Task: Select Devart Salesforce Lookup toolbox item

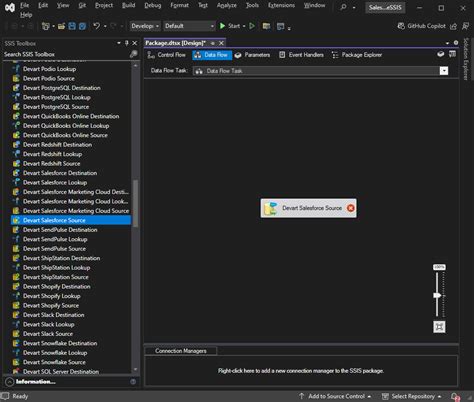Action: point(55,182)
